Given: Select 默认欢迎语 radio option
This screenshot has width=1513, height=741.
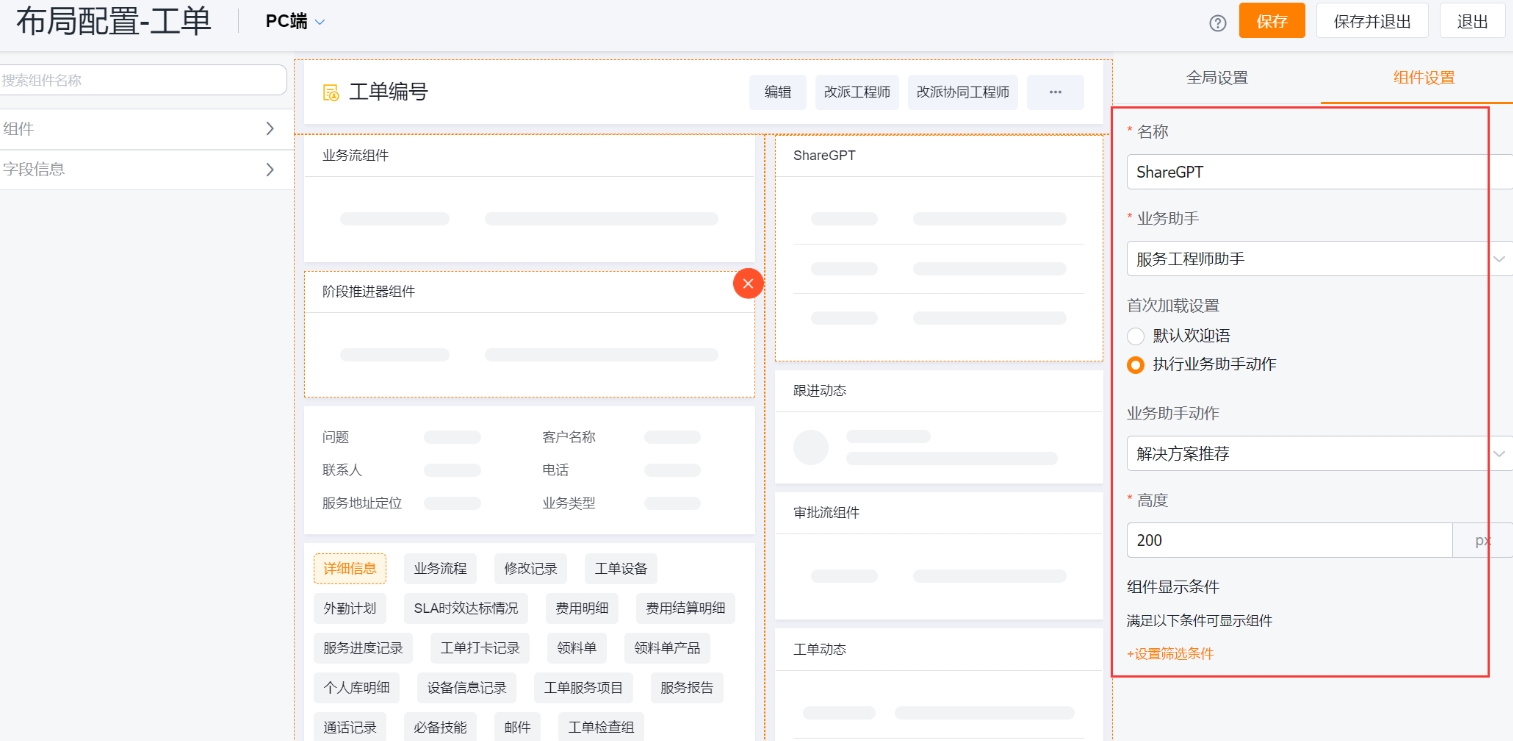Looking at the screenshot, I should click(1135, 336).
